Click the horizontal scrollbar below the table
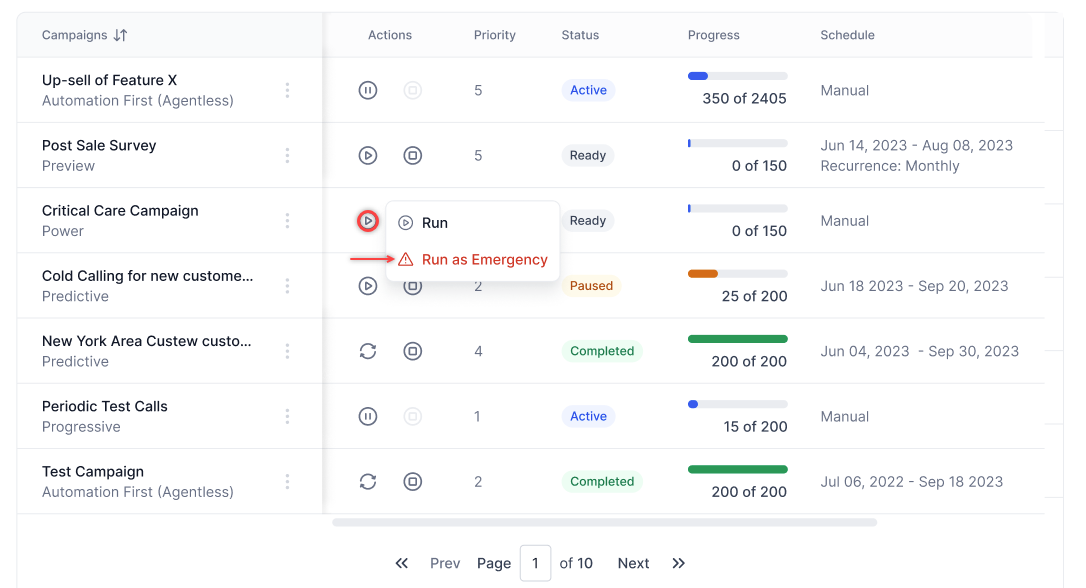The image size is (1086, 588). tap(604, 522)
